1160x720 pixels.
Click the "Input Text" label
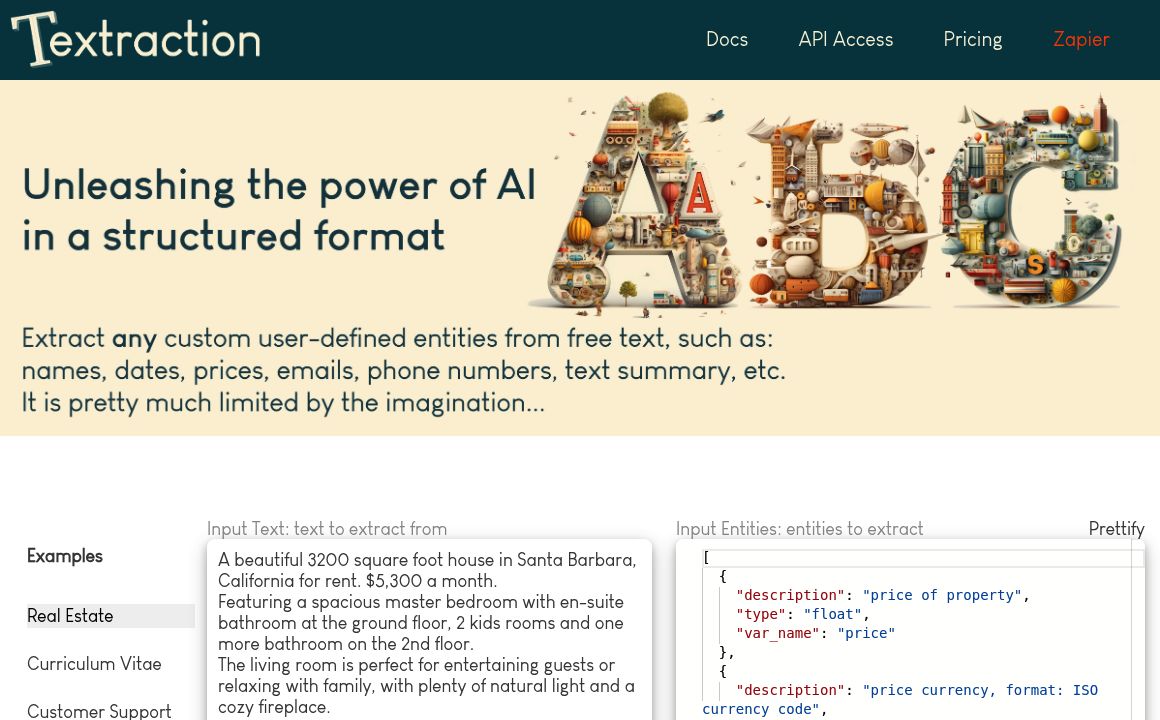(327, 529)
